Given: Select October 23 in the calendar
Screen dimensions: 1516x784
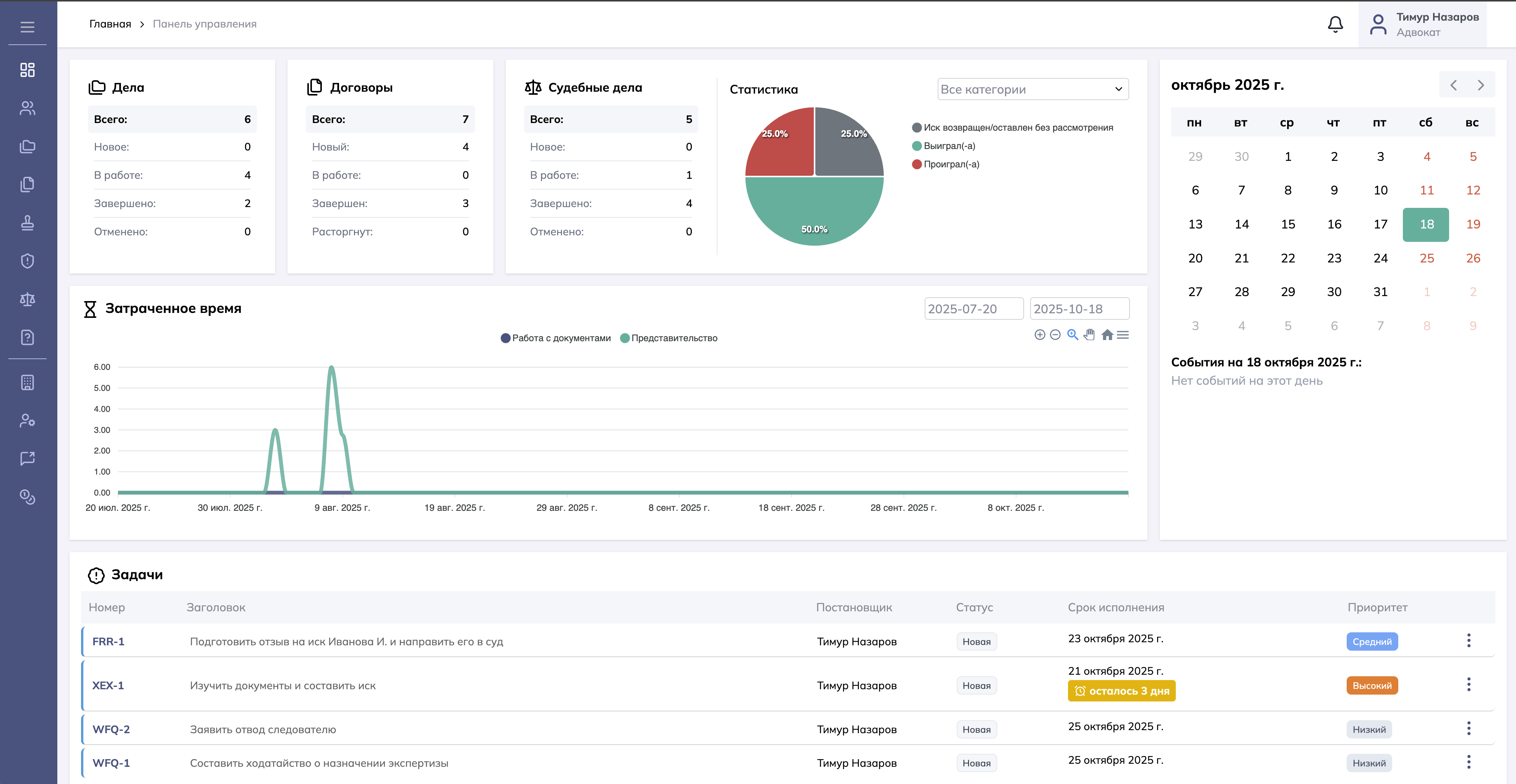Looking at the screenshot, I should tap(1334, 258).
